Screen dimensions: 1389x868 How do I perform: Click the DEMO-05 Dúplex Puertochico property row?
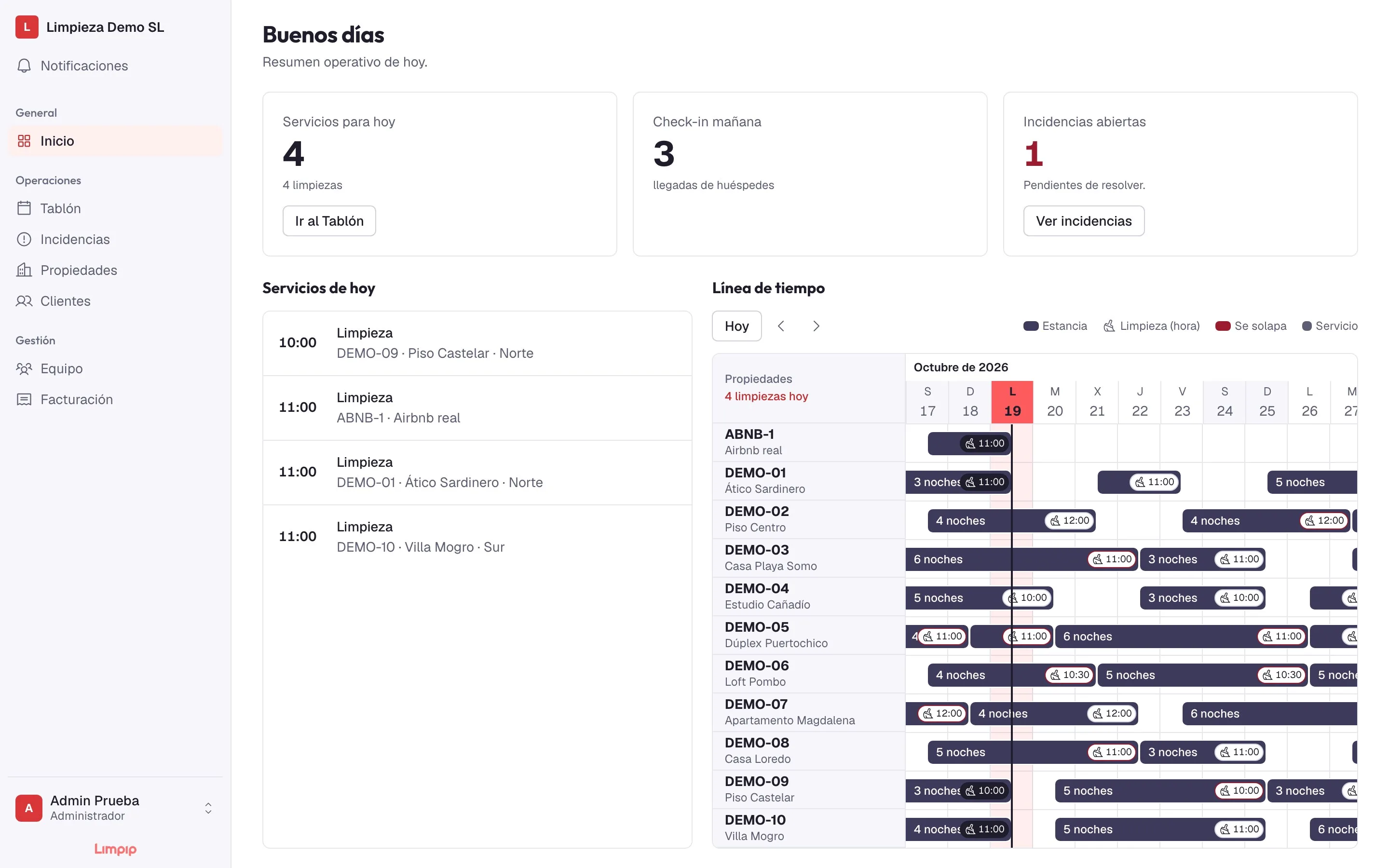[808, 635]
